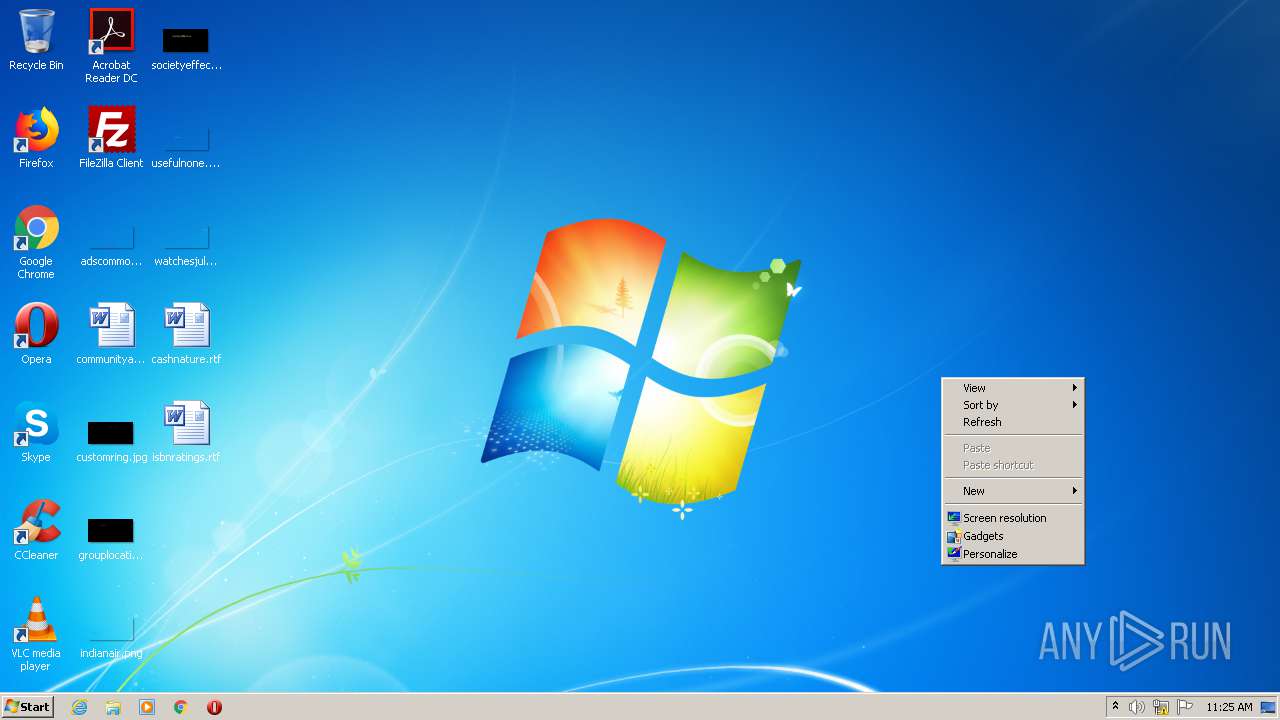Launch Chrome from the taskbar
The height and width of the screenshot is (720, 1280).
(181, 707)
